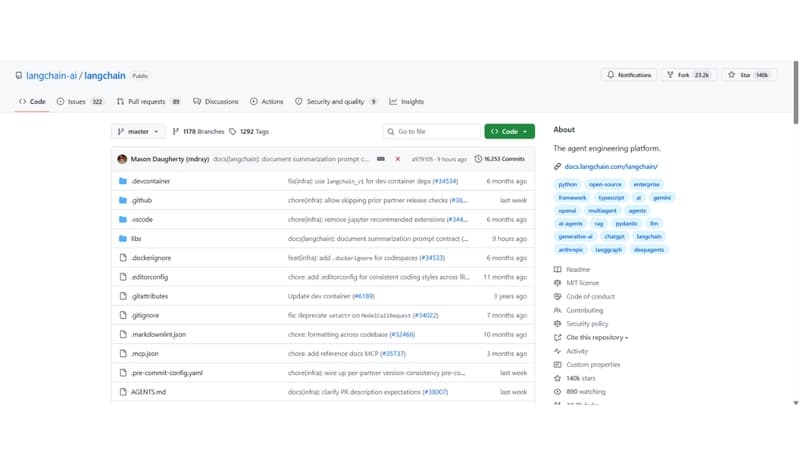Switch to the Code tab

(32, 102)
